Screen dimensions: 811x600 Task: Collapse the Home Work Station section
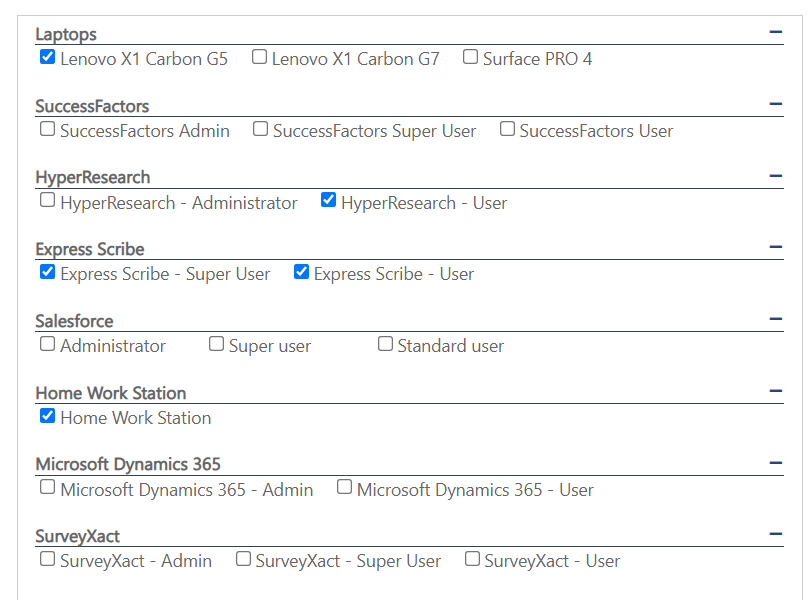click(775, 392)
